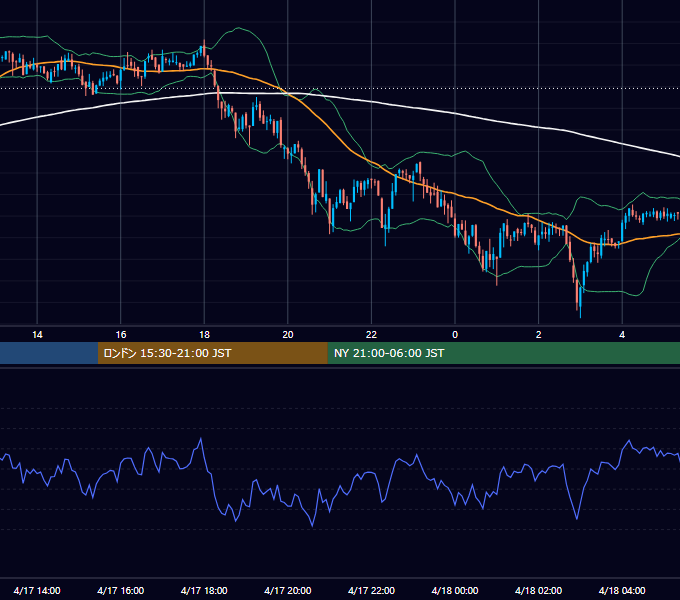
Task: Click the 16 hour axis label
Action: (121, 335)
